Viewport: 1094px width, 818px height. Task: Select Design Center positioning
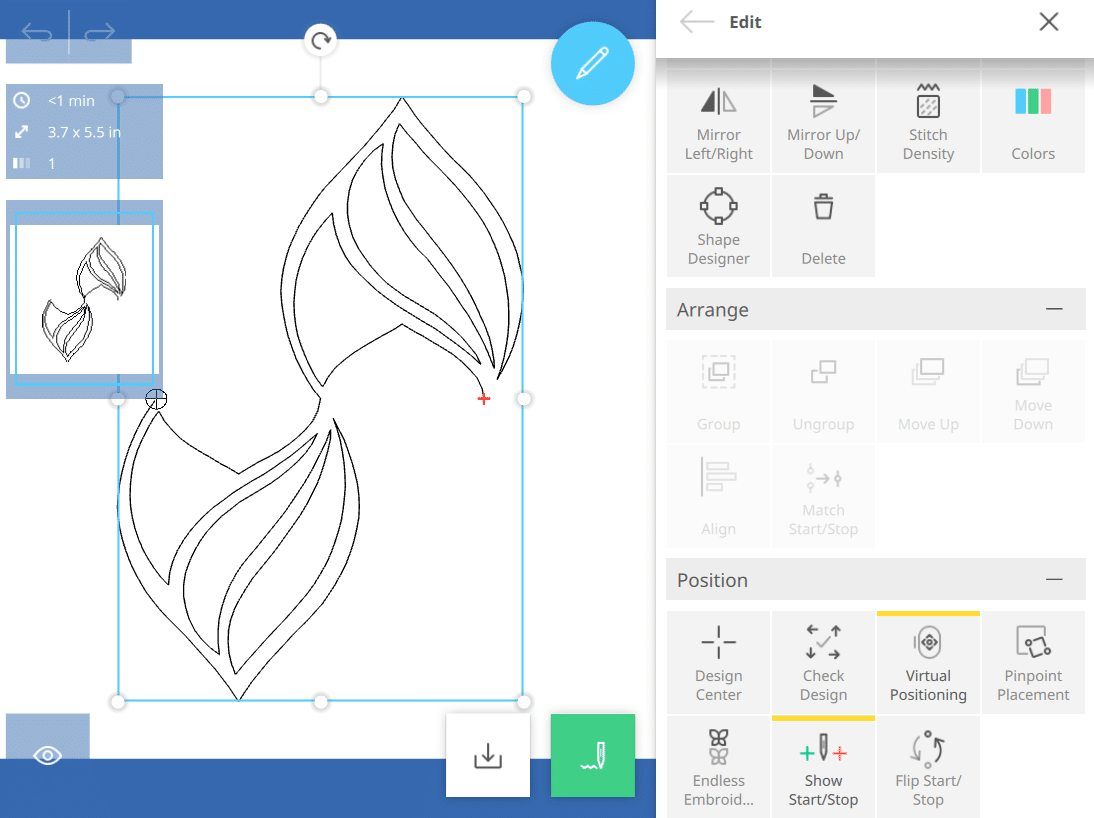[x=718, y=662]
